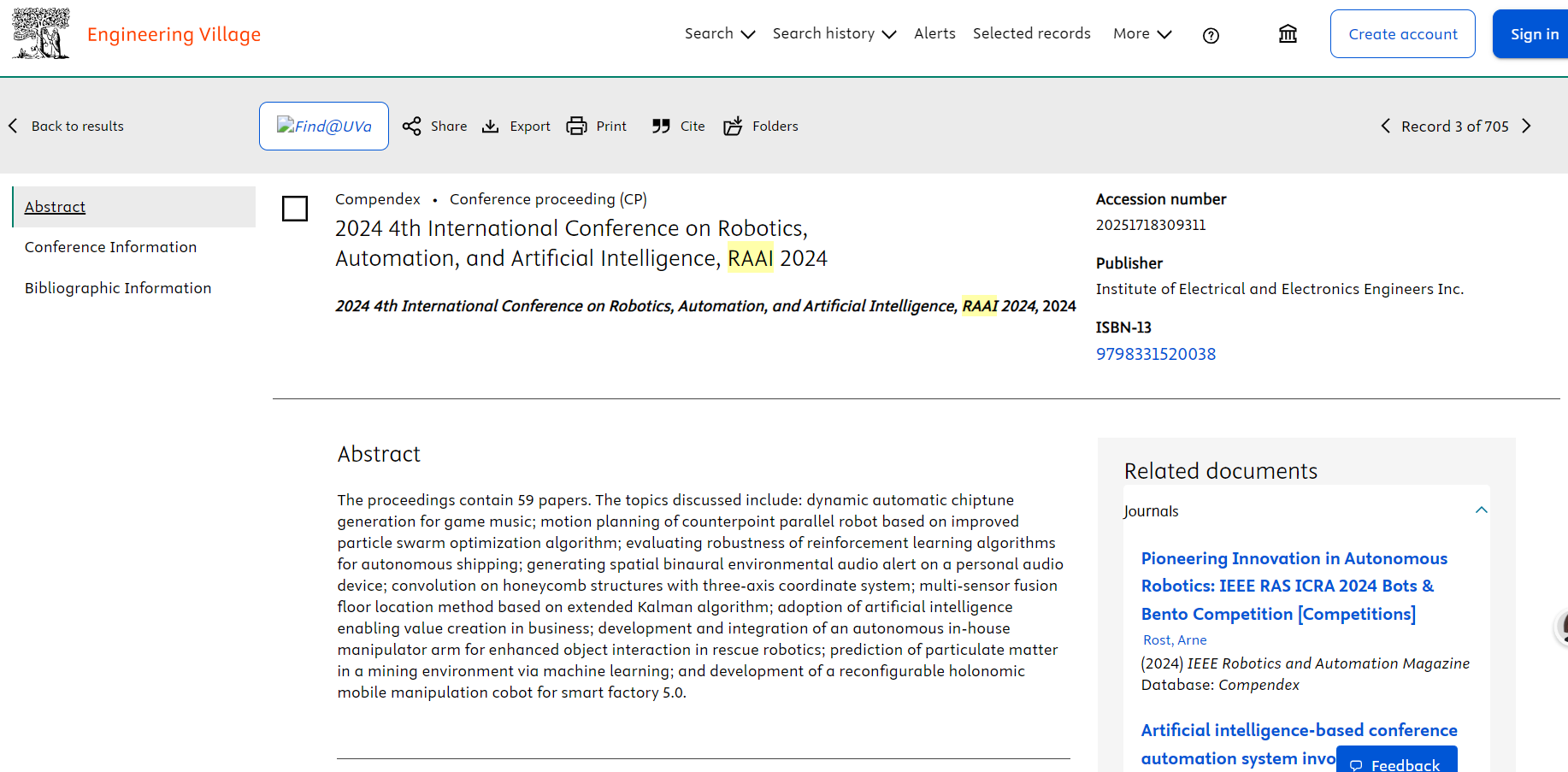Open the Search history dropdown
The image size is (1568, 772).
click(x=834, y=33)
